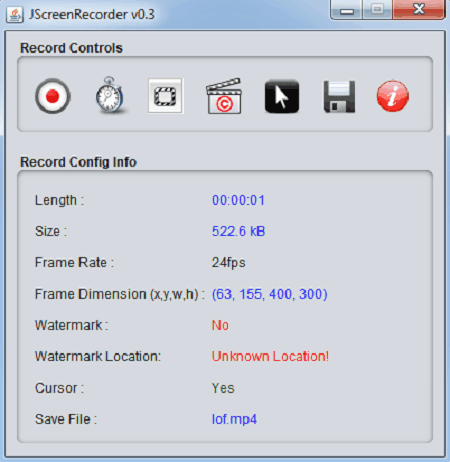Open the red info about icon
The height and width of the screenshot is (462, 450).
[x=393, y=96]
